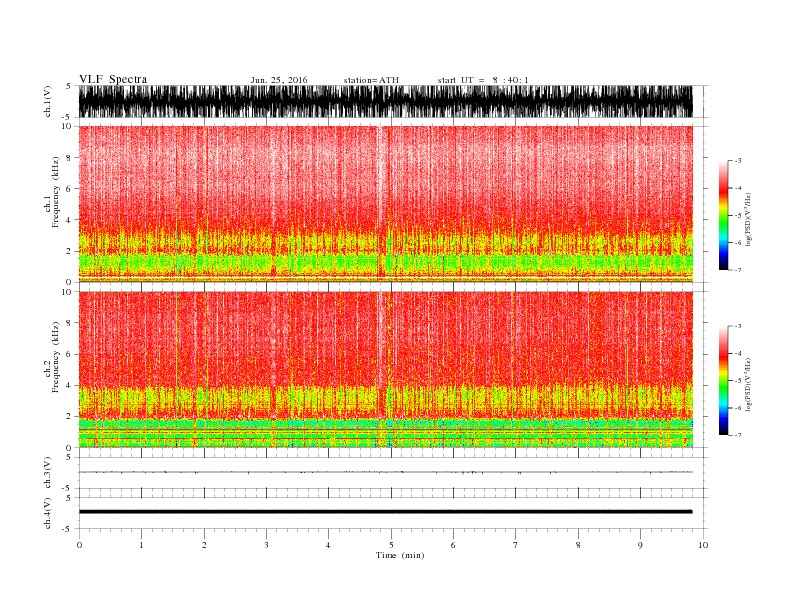This screenshot has height=612, width=792.
Task: Click the 'ch.4(V)' axis label
Action: [48, 513]
